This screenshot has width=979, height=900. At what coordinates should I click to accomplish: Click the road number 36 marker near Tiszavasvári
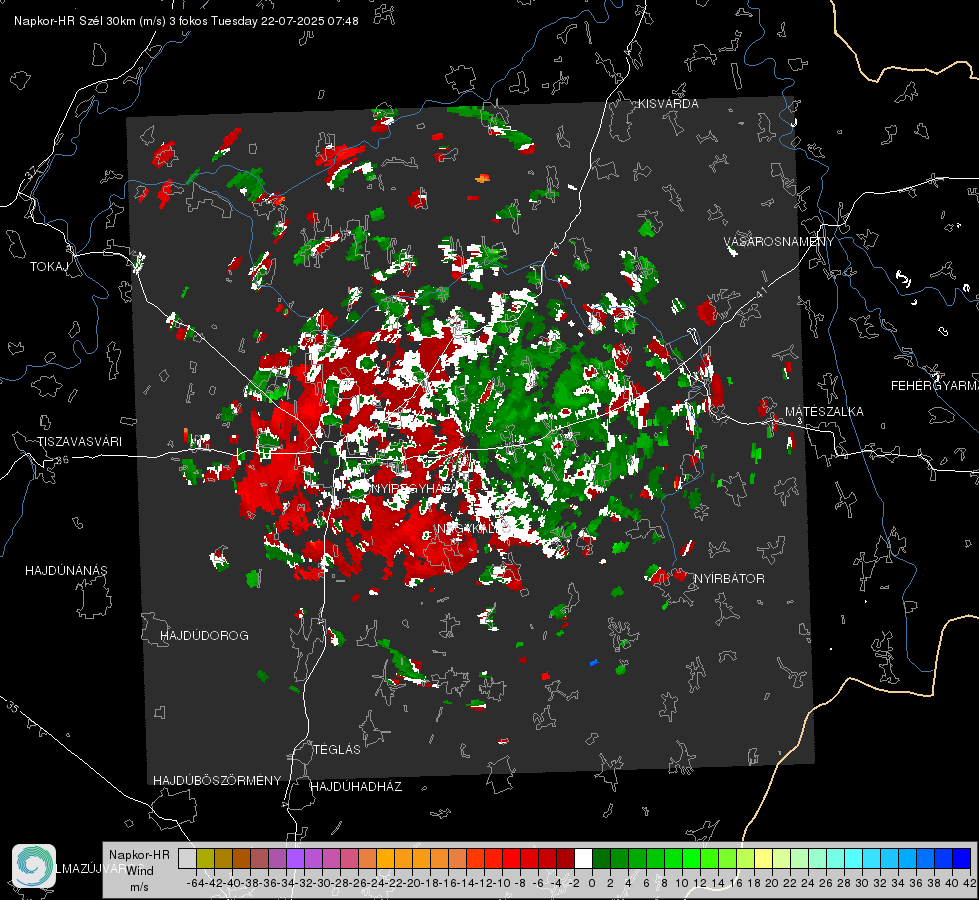point(62,460)
